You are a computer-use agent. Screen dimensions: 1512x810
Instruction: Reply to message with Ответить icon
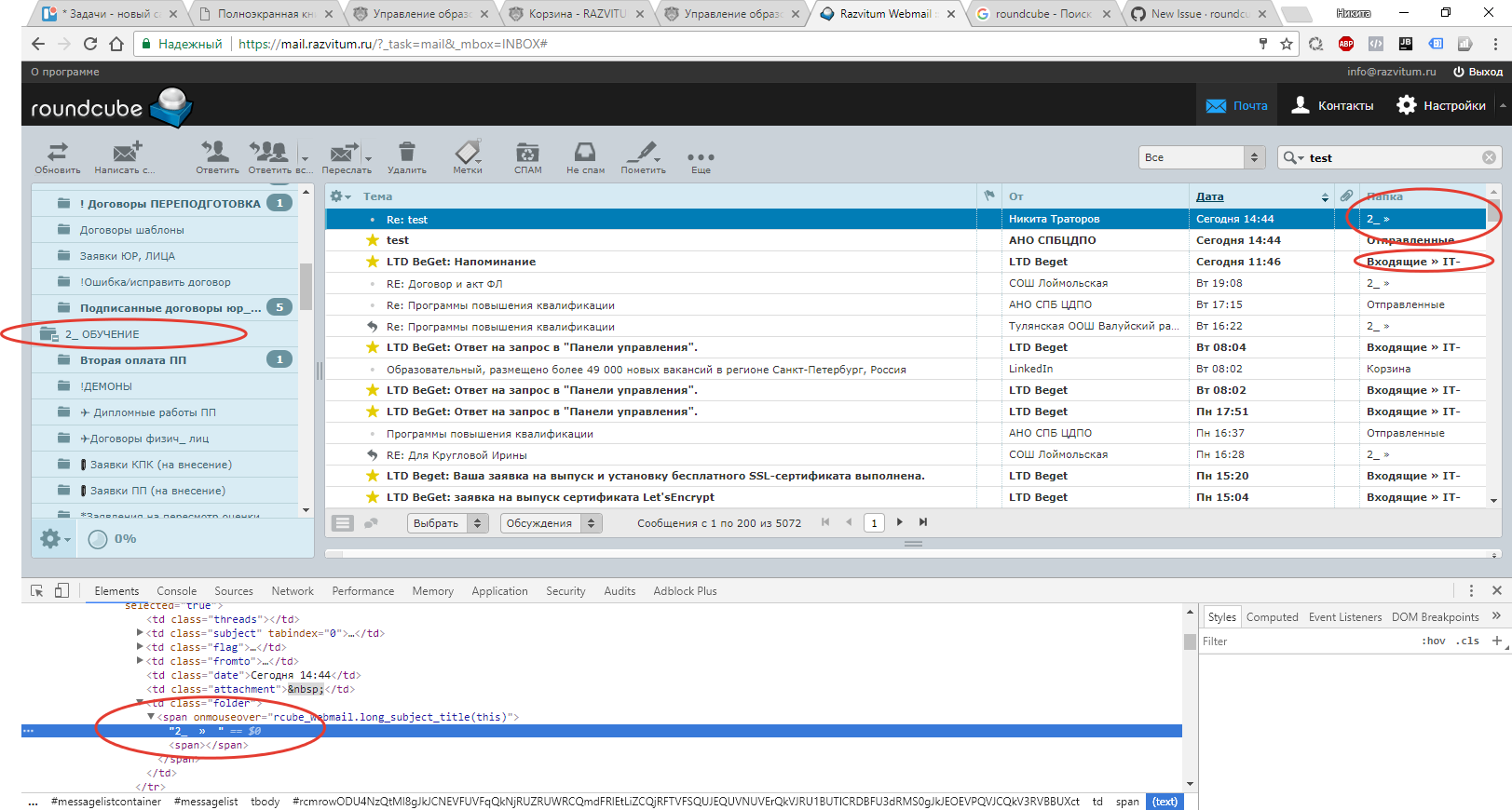click(217, 156)
